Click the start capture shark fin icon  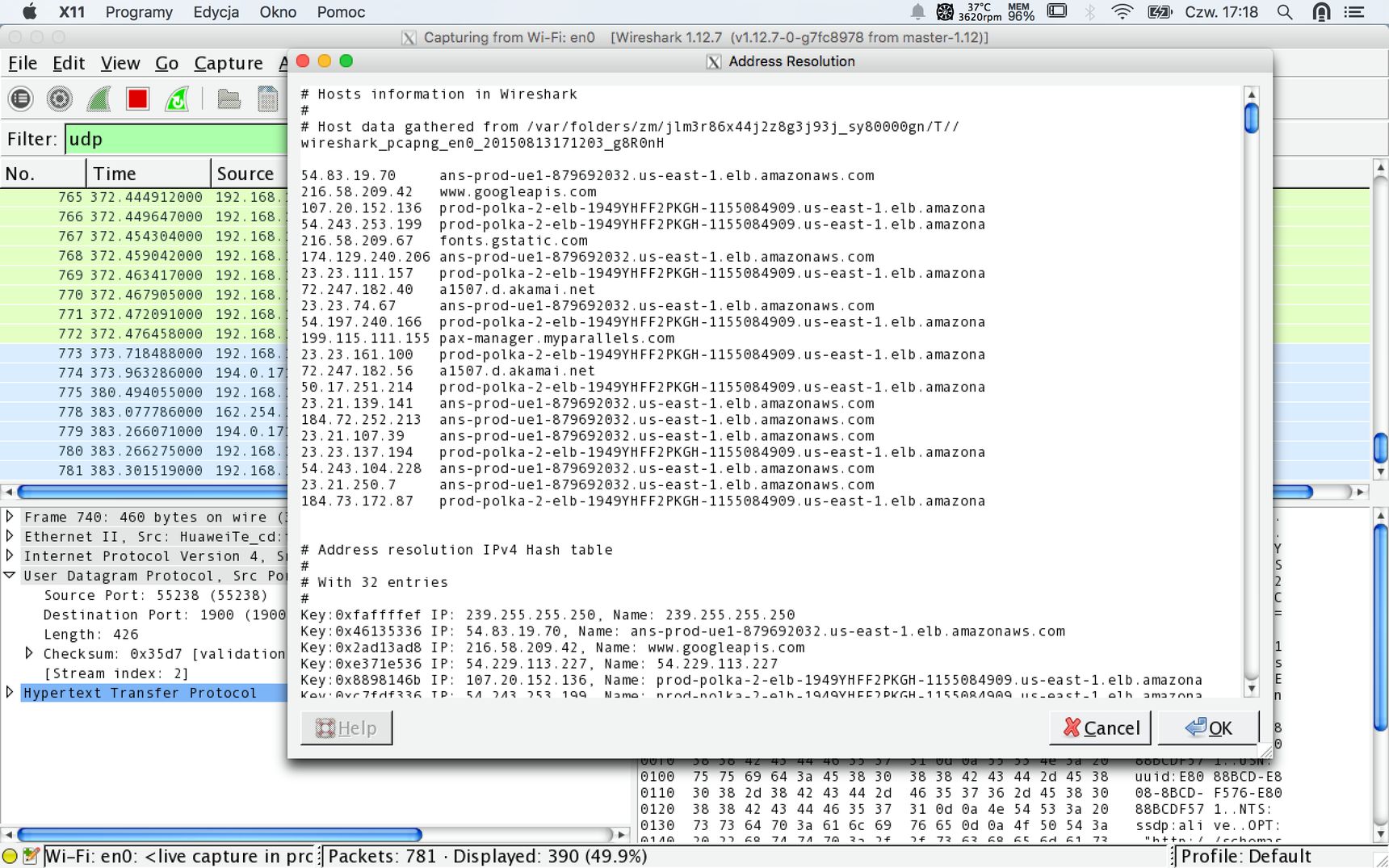tap(99, 99)
